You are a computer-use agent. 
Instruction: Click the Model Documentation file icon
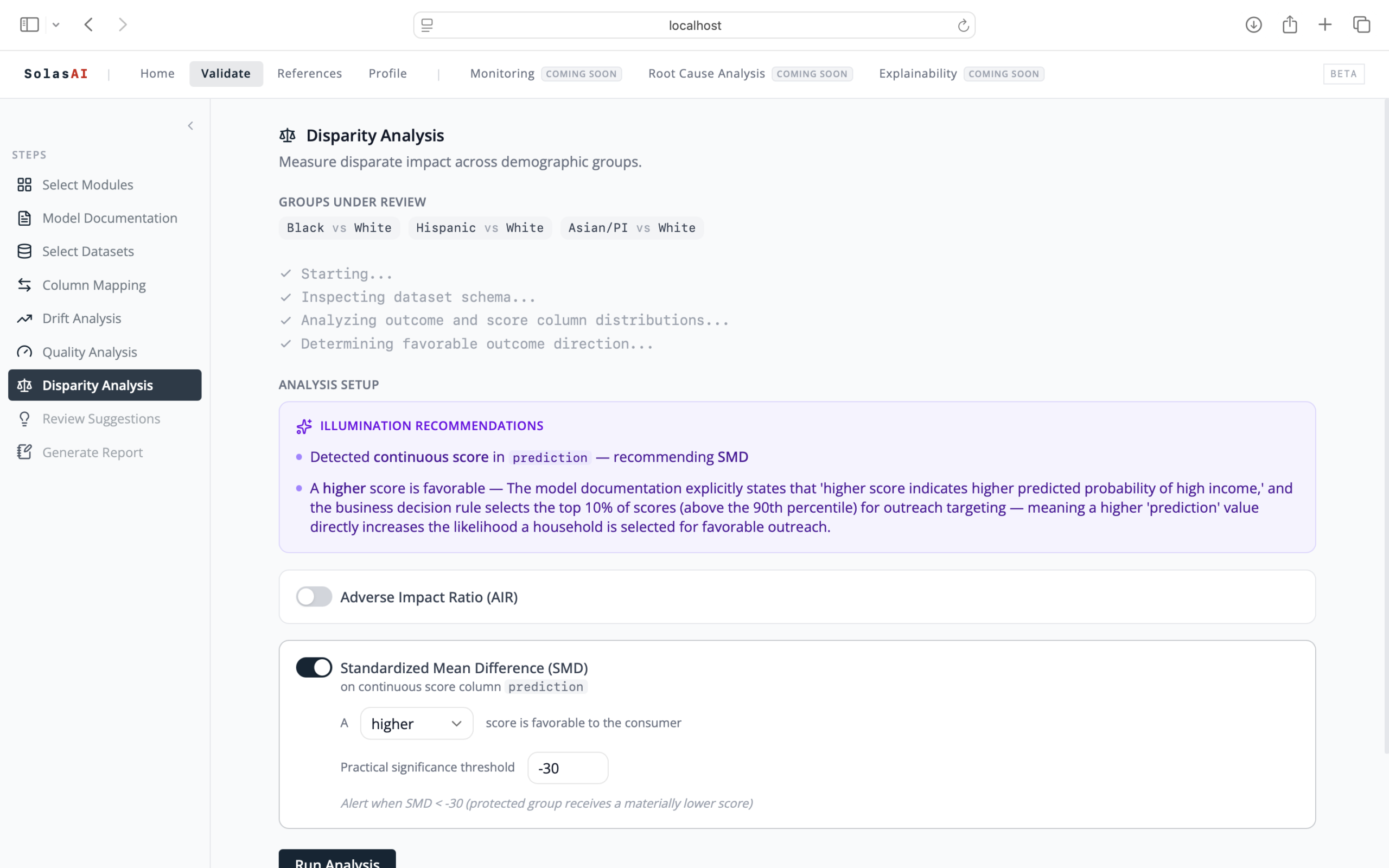click(24, 218)
